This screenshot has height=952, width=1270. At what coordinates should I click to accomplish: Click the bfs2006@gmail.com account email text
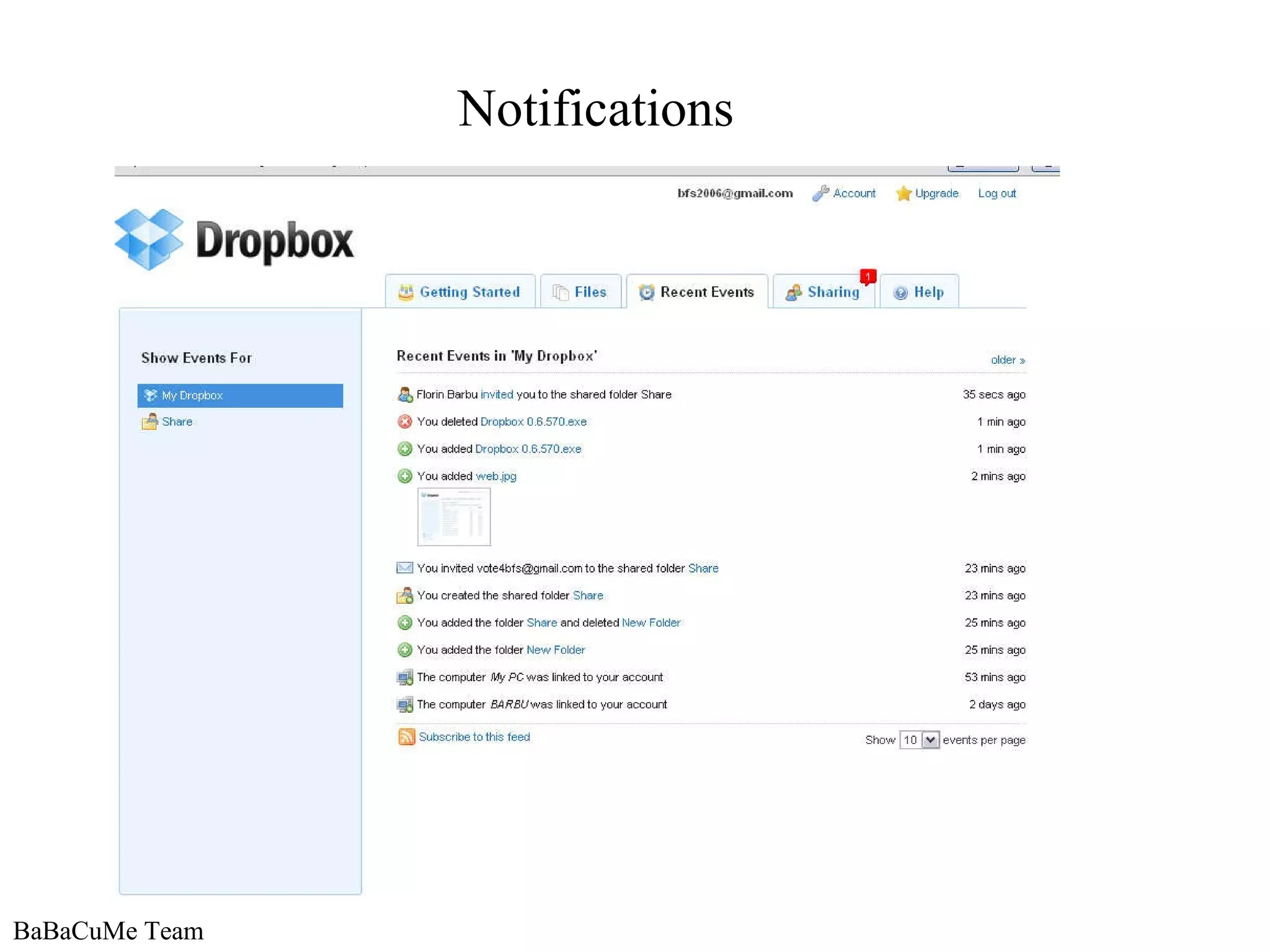(x=735, y=193)
